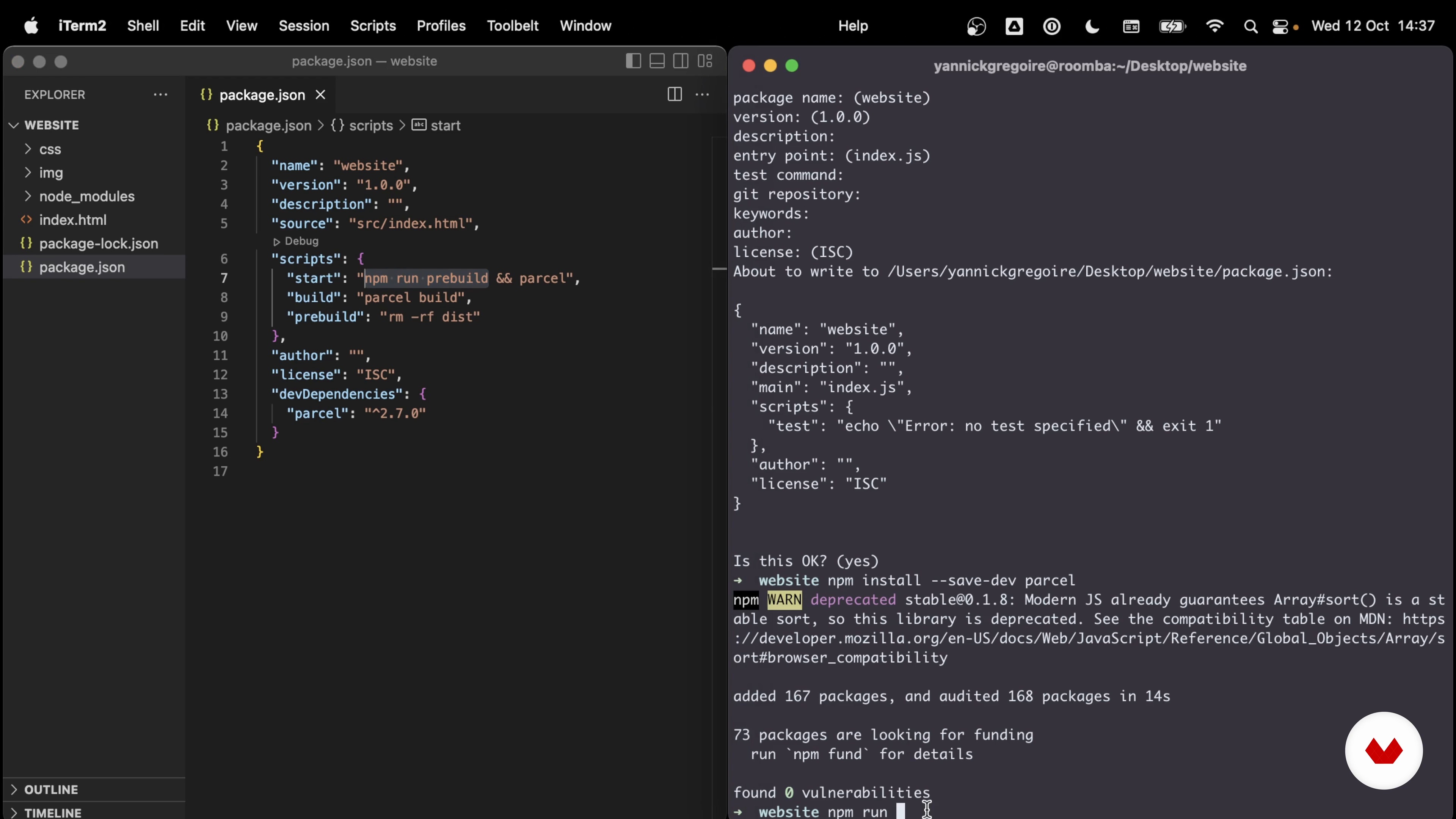Click the iTerm2 window title bar text
This screenshot has height=819, width=1456.
tap(1090, 66)
